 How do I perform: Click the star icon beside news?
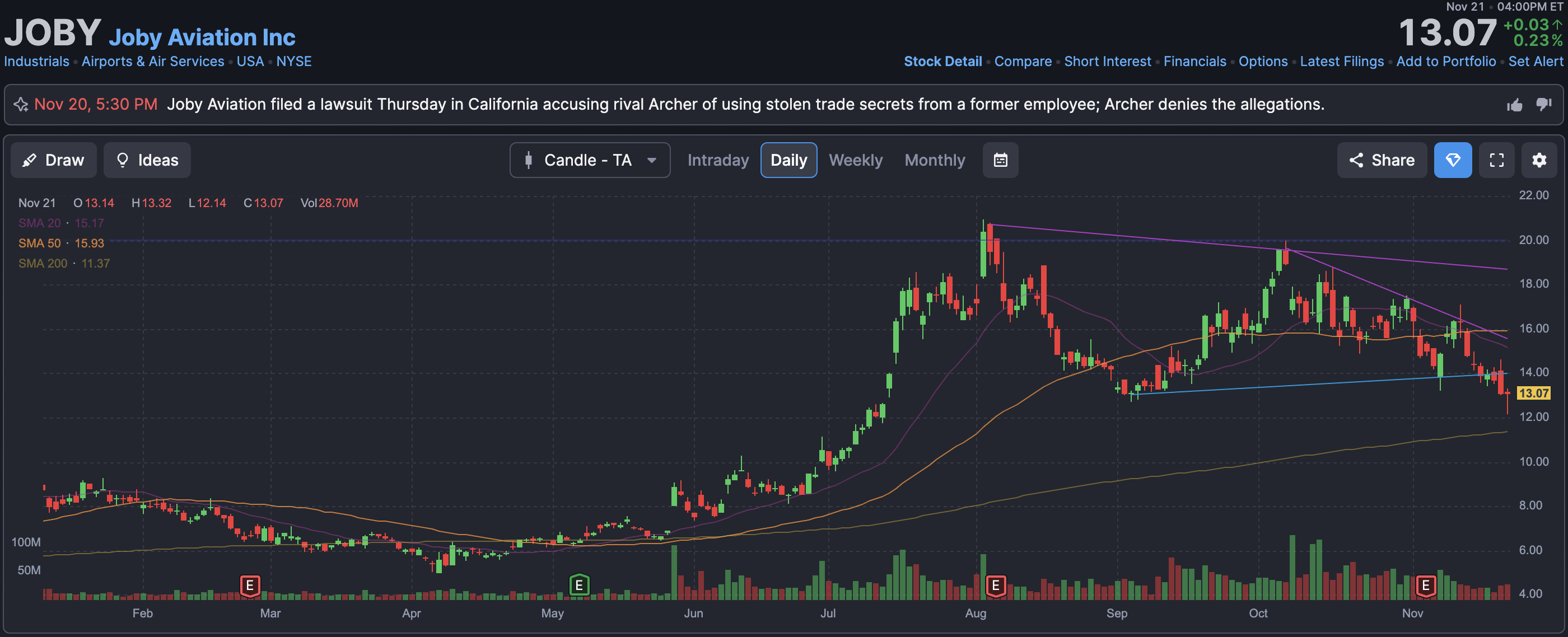coord(21,105)
